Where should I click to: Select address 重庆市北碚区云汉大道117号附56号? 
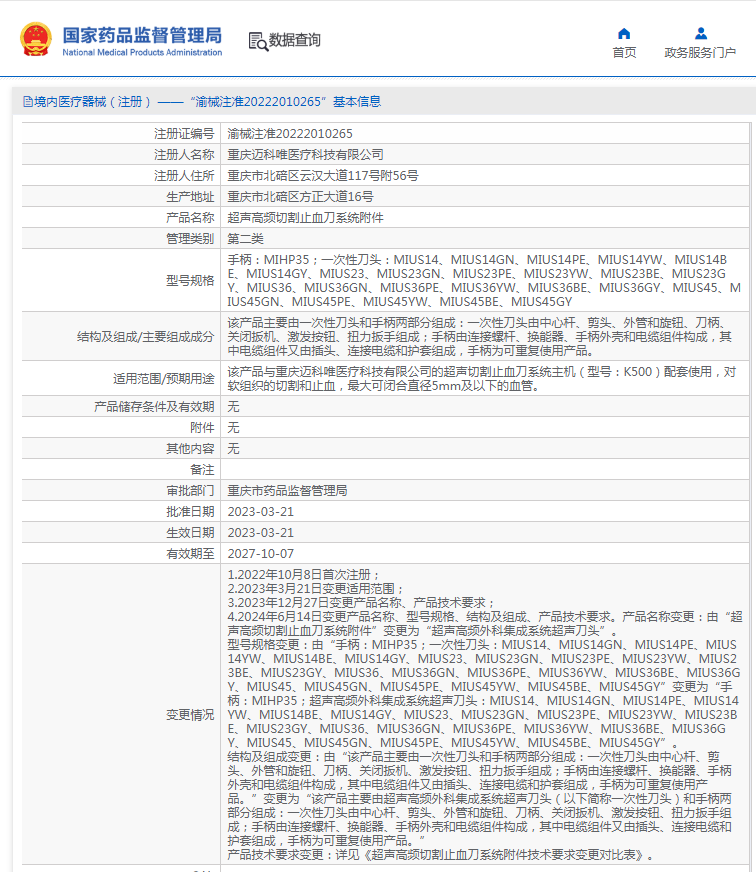coord(323,176)
